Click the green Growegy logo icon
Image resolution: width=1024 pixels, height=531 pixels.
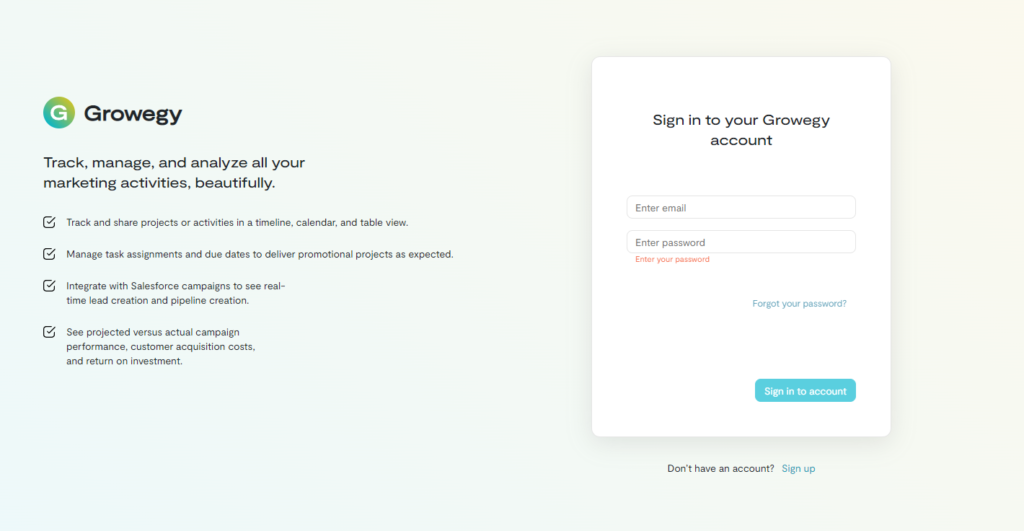tap(59, 113)
